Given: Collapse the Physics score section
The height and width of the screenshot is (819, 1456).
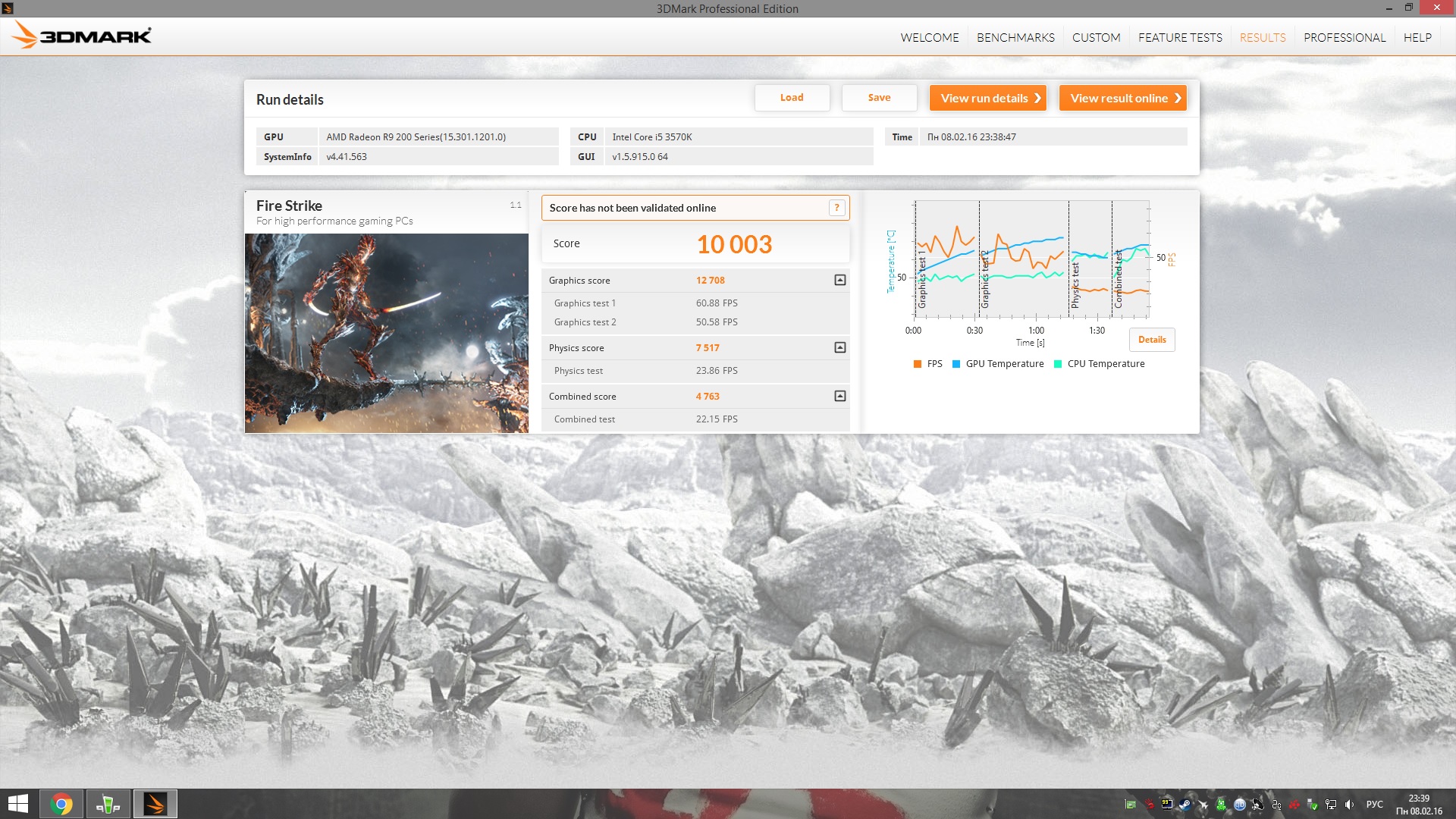Looking at the screenshot, I should click(x=839, y=348).
